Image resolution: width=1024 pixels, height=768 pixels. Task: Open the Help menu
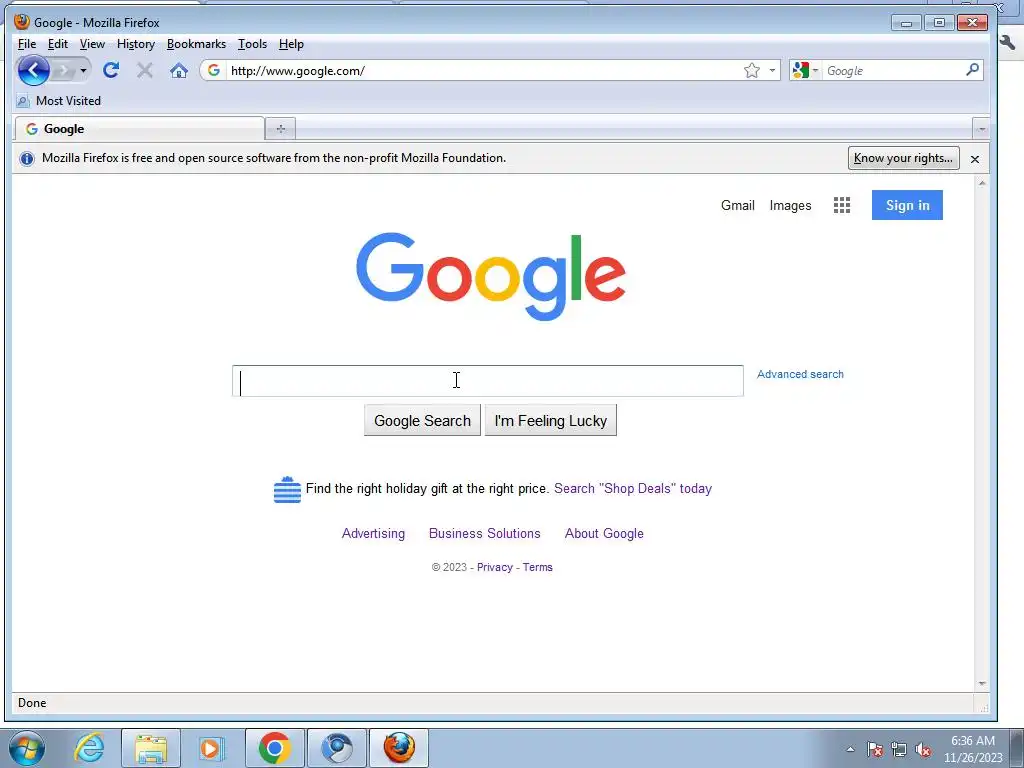click(291, 44)
